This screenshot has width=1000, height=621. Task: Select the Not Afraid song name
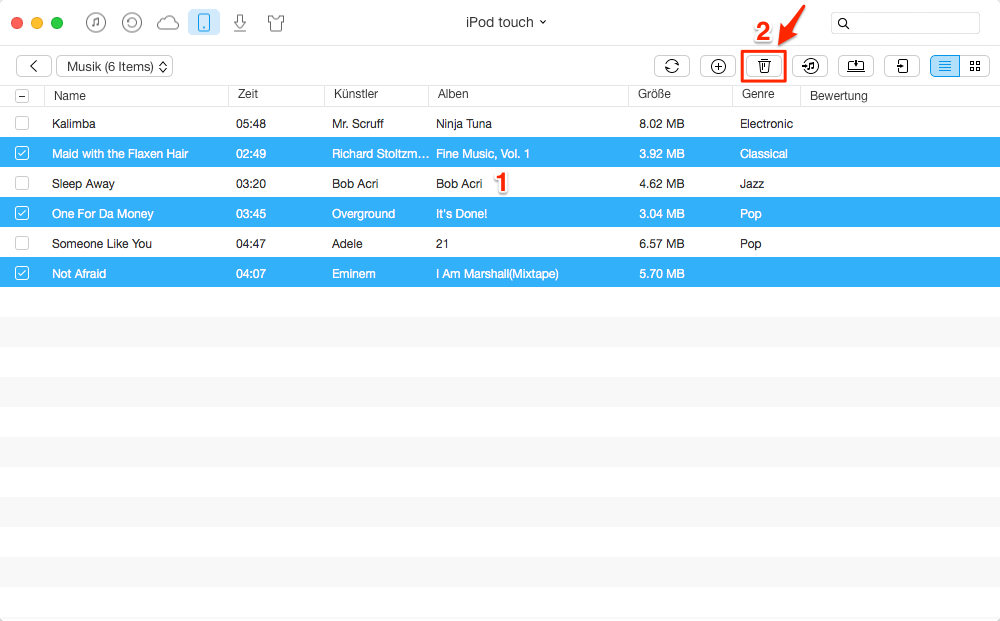[79, 274]
